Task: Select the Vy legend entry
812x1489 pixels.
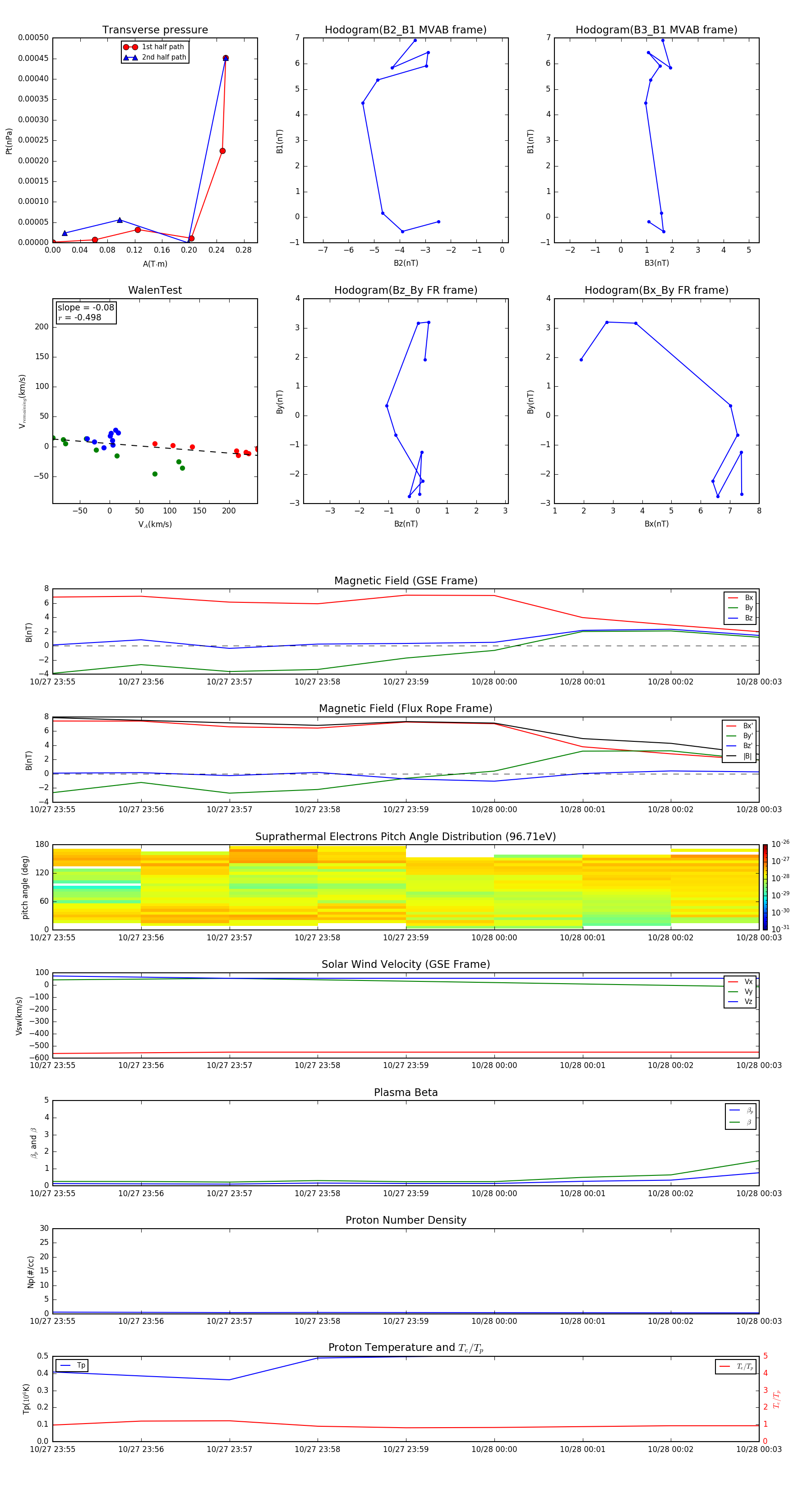Action: tap(740, 991)
